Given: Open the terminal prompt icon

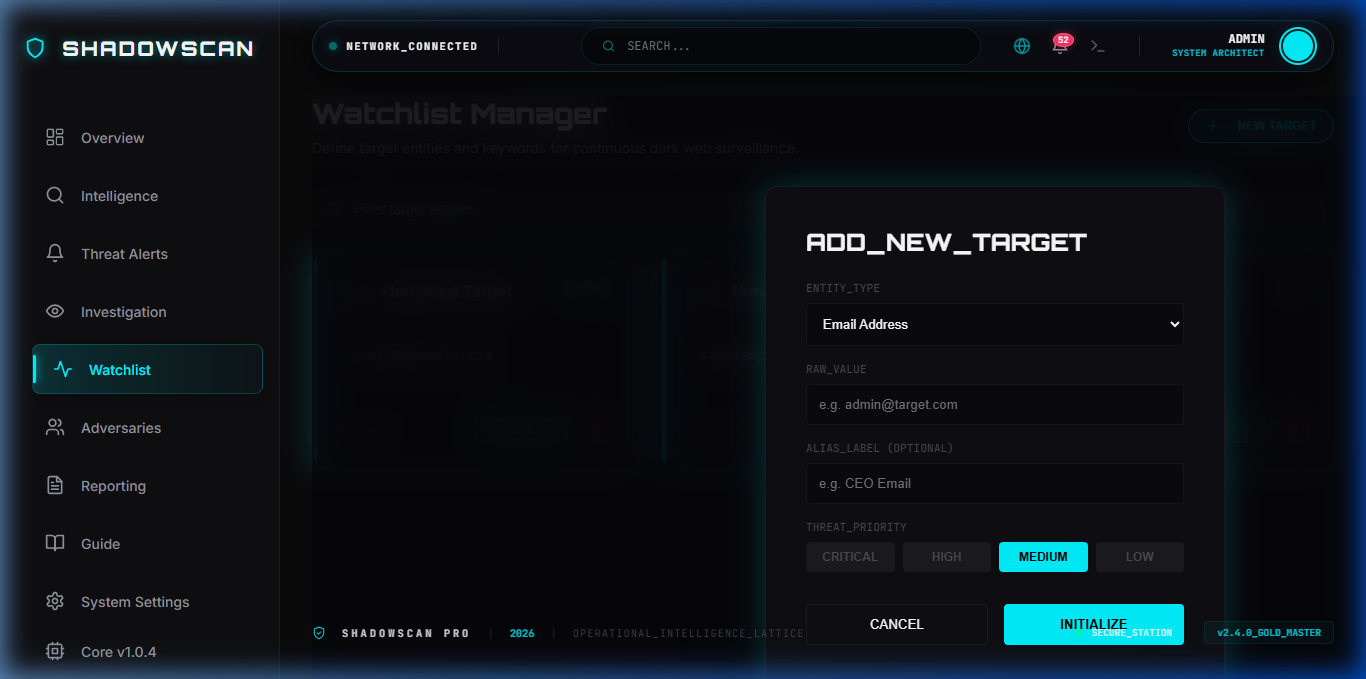Looking at the screenshot, I should (x=1098, y=46).
